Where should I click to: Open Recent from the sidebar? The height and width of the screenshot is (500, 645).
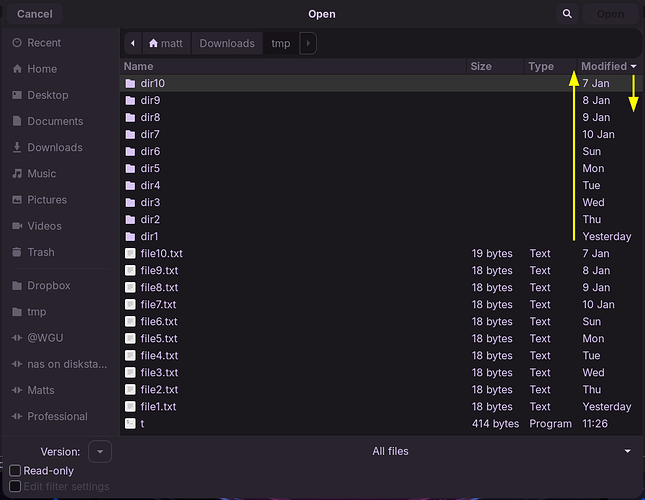point(44,43)
